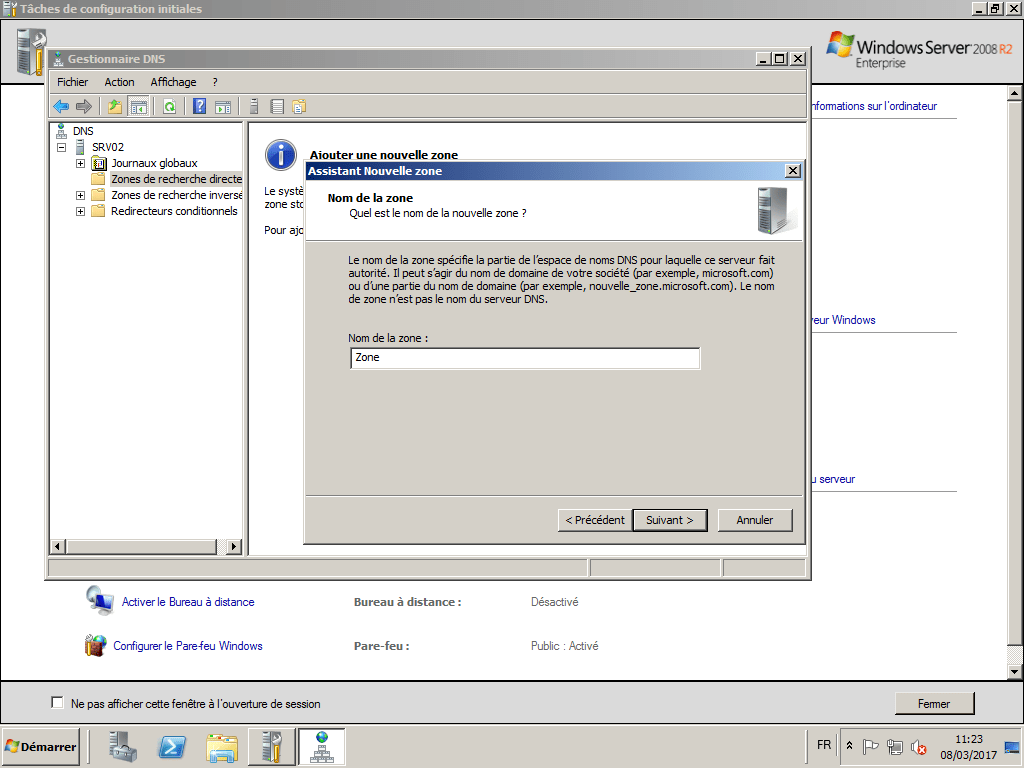Expand the Journaux globaux node
The width and height of the screenshot is (1024, 768).
click(x=80, y=162)
